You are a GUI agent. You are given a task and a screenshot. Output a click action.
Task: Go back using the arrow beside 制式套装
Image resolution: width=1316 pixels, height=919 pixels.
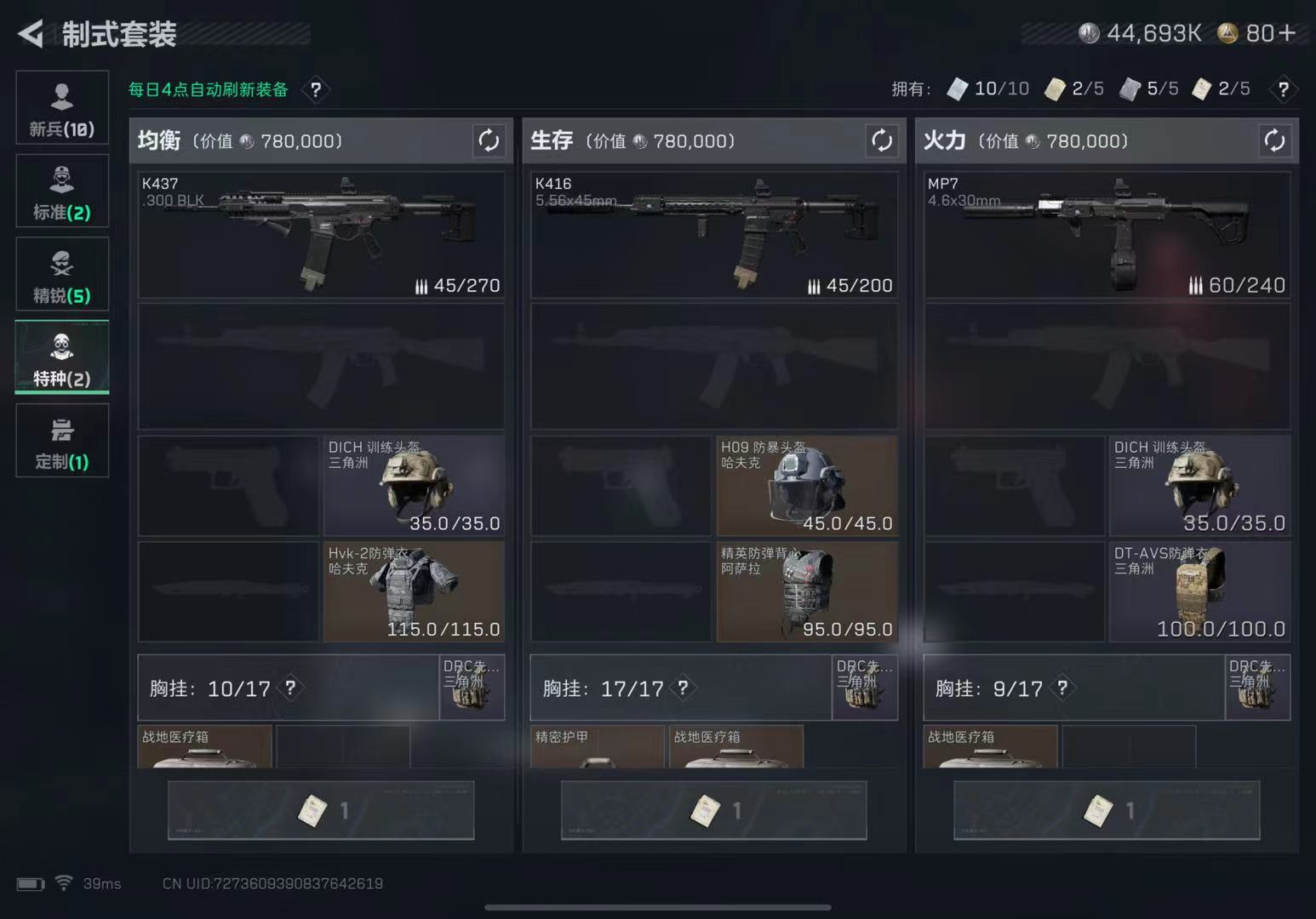(x=31, y=34)
